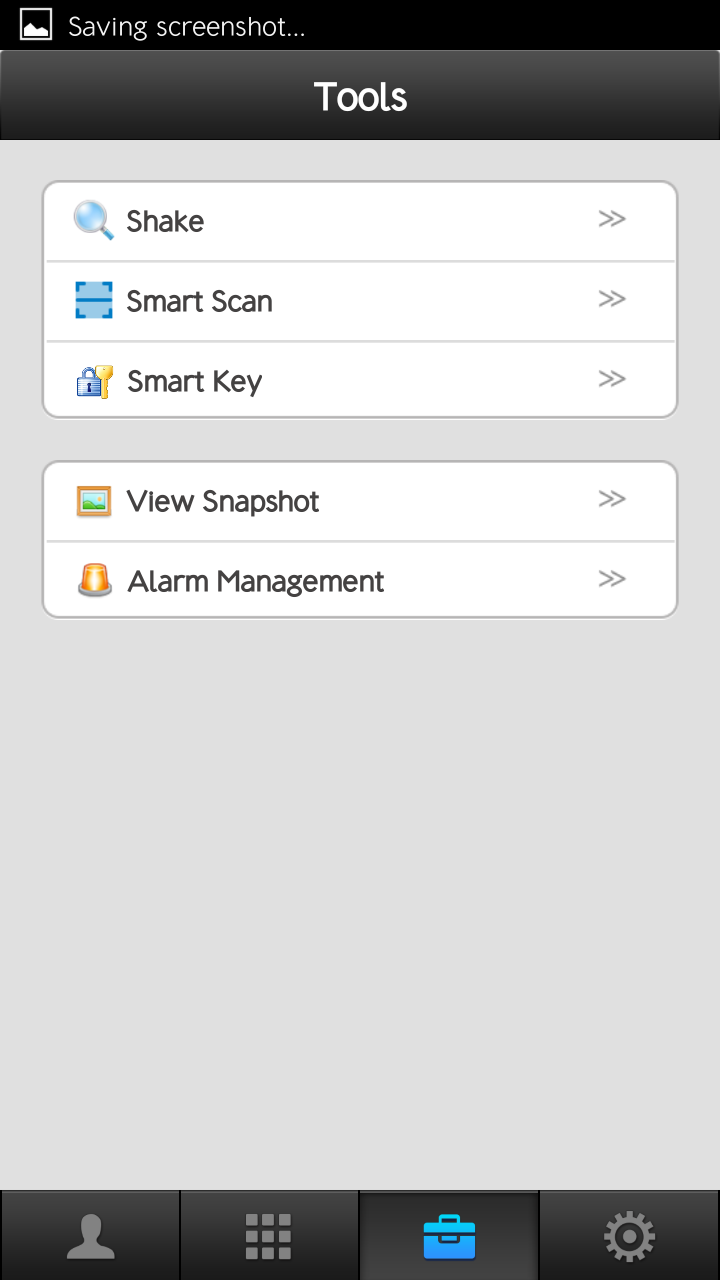Open the Alarm Management text

coord(256,581)
